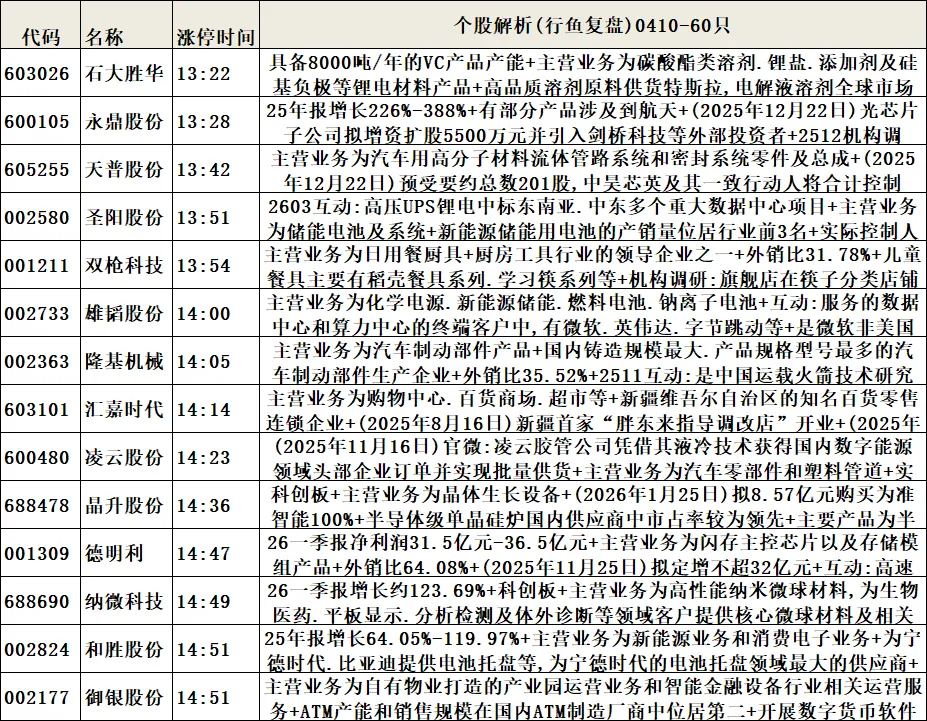This screenshot has width=927, height=721.
Task: Select stock name 永鼎股份
Action: tap(124, 121)
